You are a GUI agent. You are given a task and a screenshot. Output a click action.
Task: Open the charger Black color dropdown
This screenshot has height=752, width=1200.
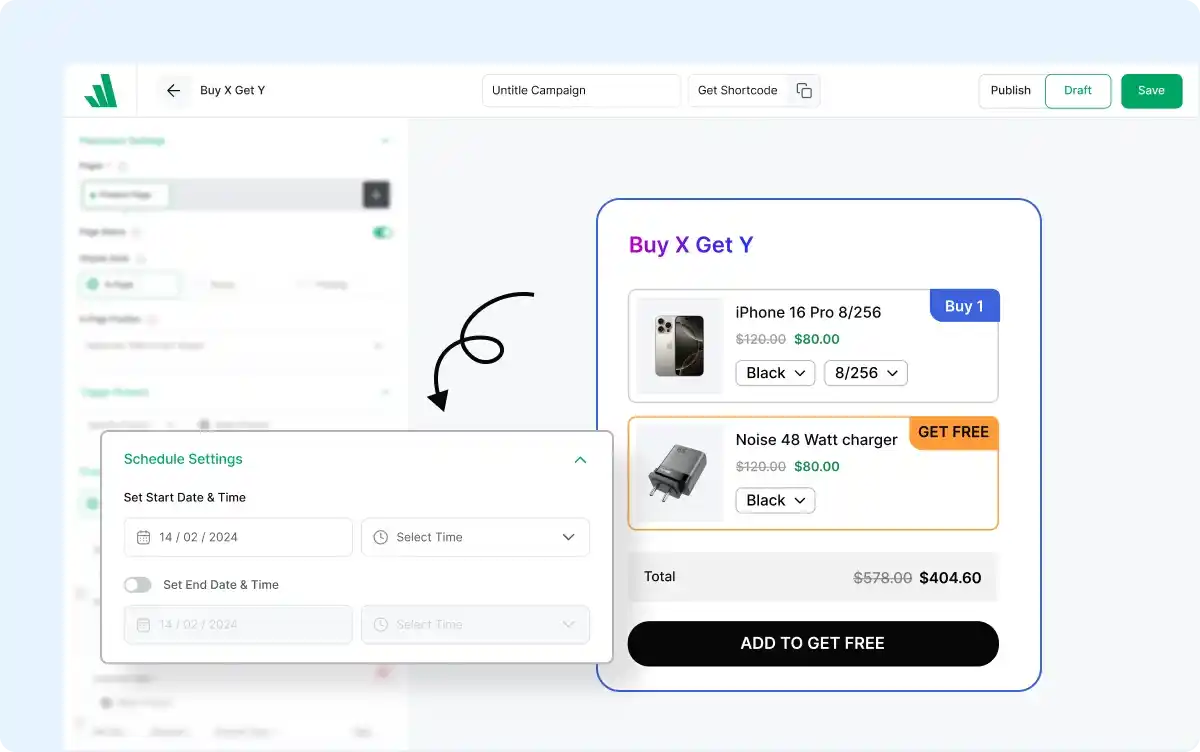[x=776, y=500]
